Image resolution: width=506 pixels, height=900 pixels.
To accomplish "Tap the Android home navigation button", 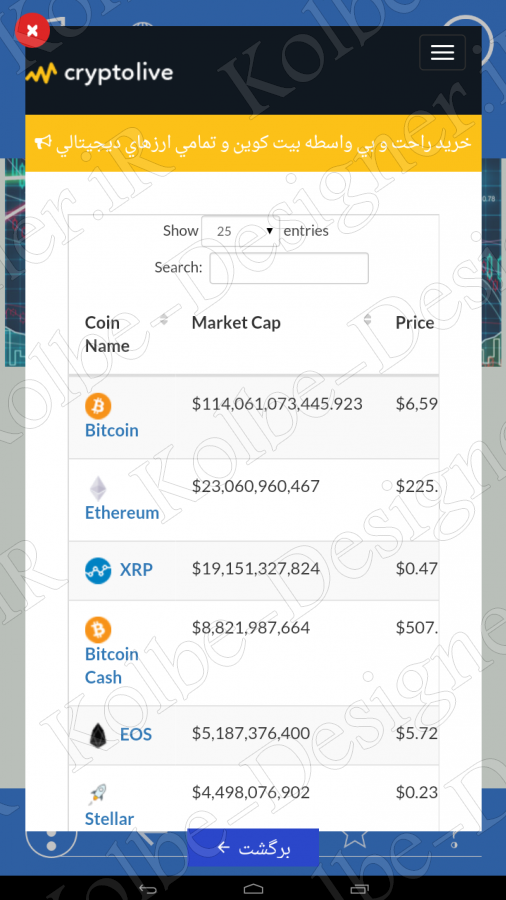I will pyautogui.click(x=253, y=889).
